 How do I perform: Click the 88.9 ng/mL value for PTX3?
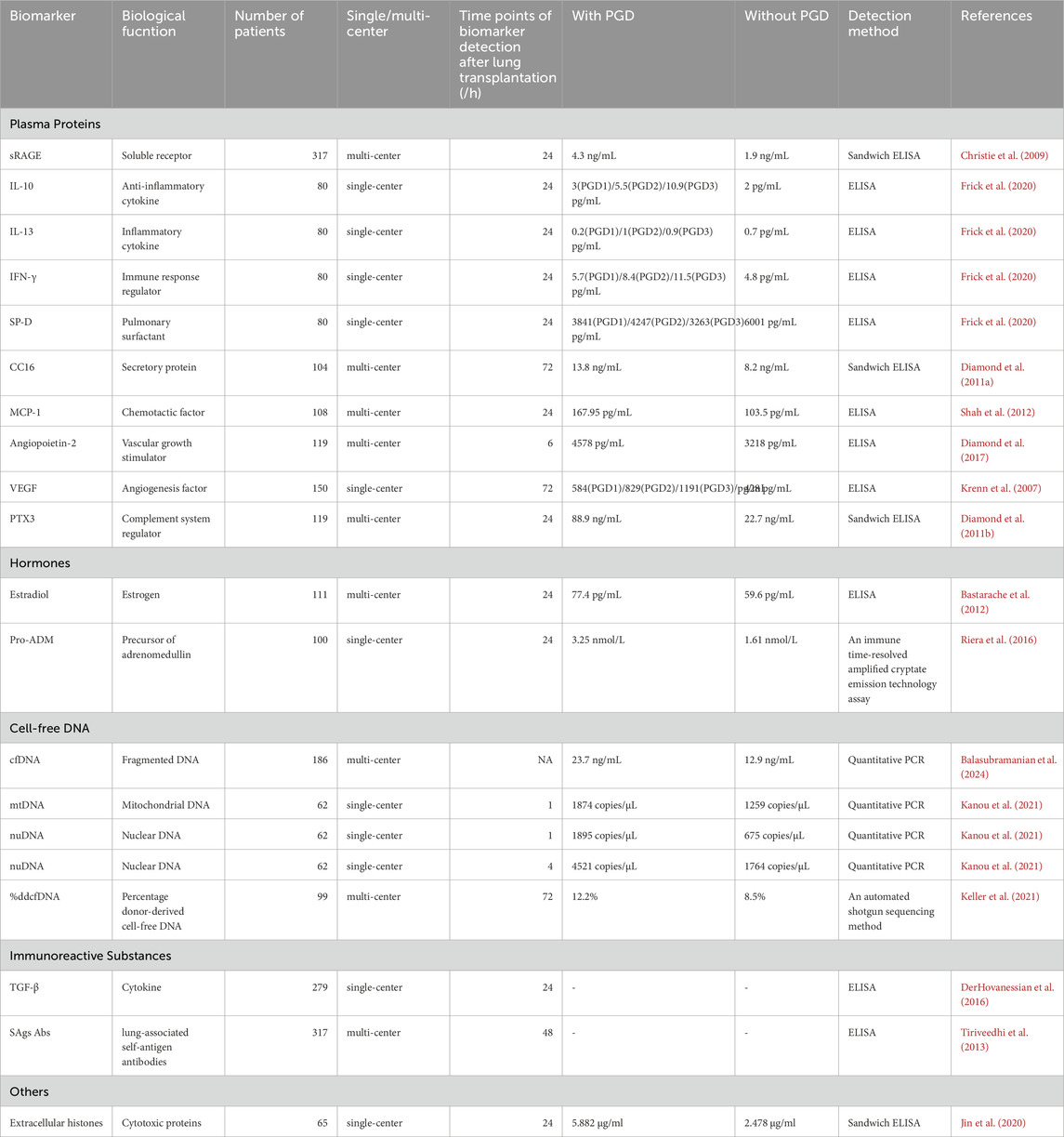[598, 519]
